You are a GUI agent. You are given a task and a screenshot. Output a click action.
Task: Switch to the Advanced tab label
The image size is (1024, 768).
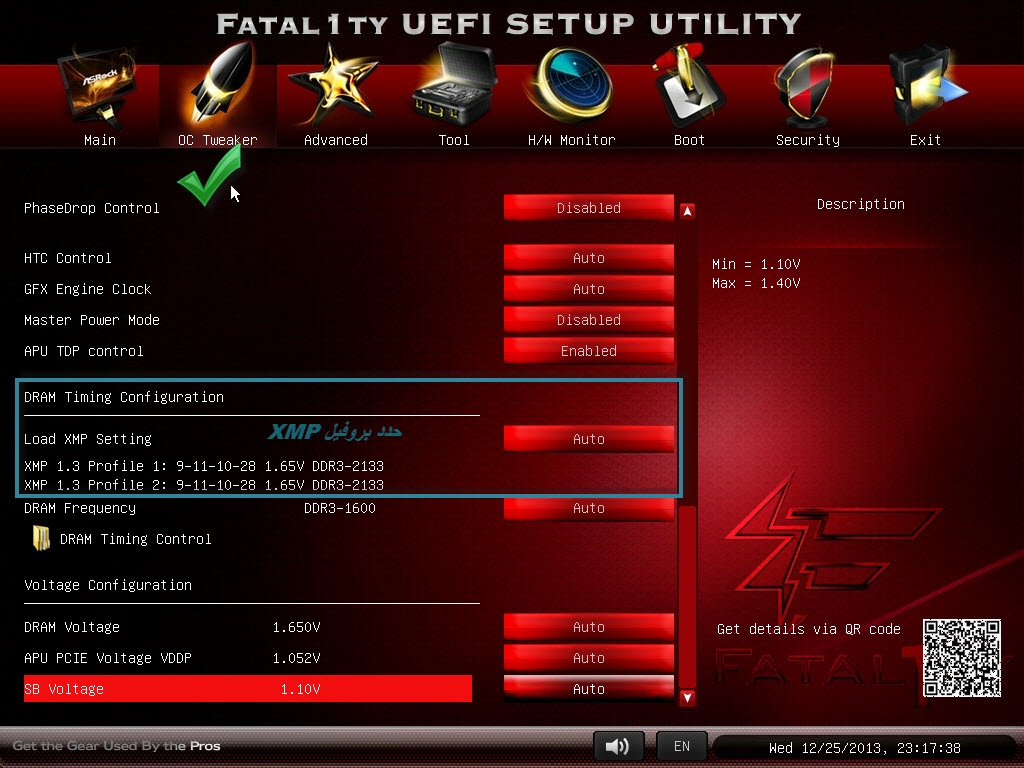point(336,140)
